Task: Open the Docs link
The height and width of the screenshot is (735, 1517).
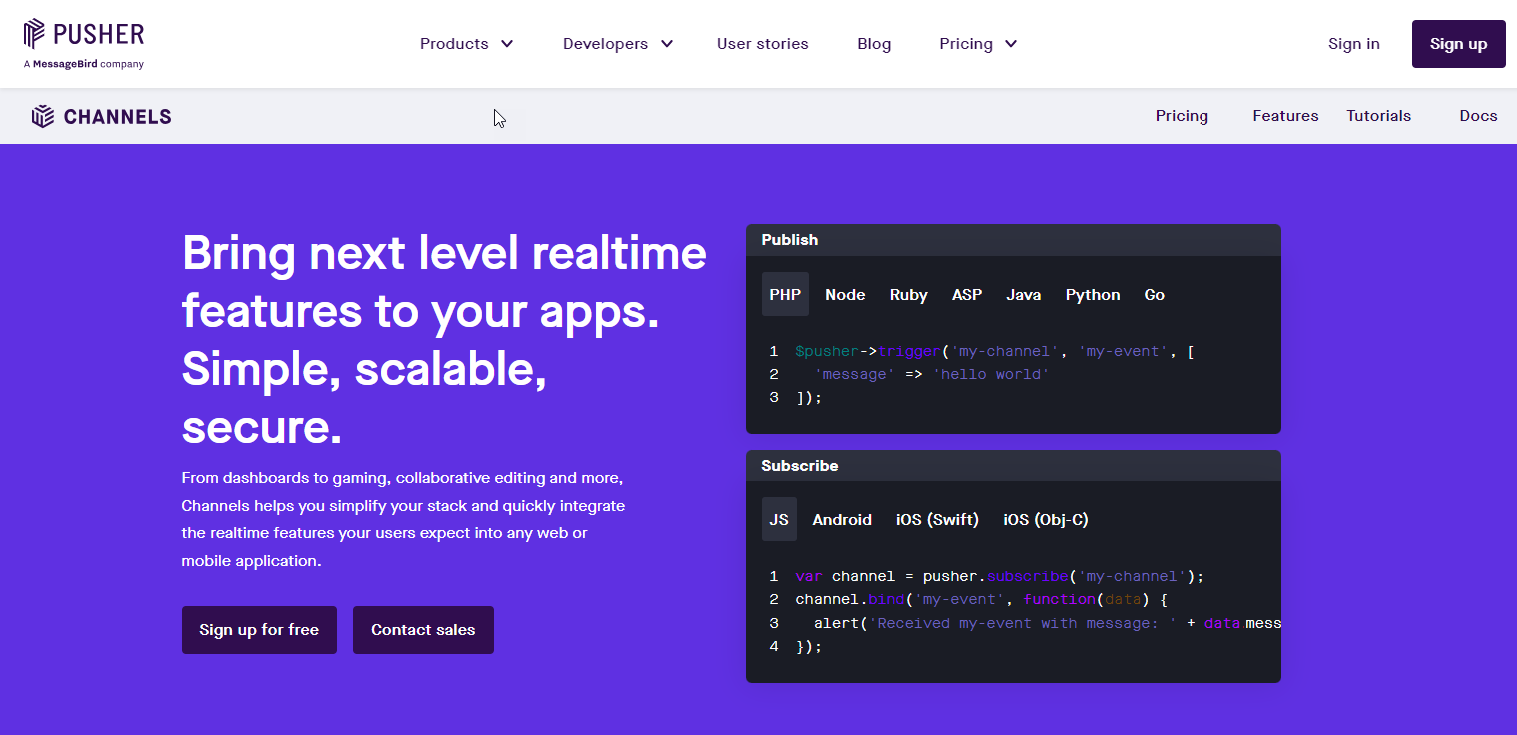Action: click(x=1478, y=116)
